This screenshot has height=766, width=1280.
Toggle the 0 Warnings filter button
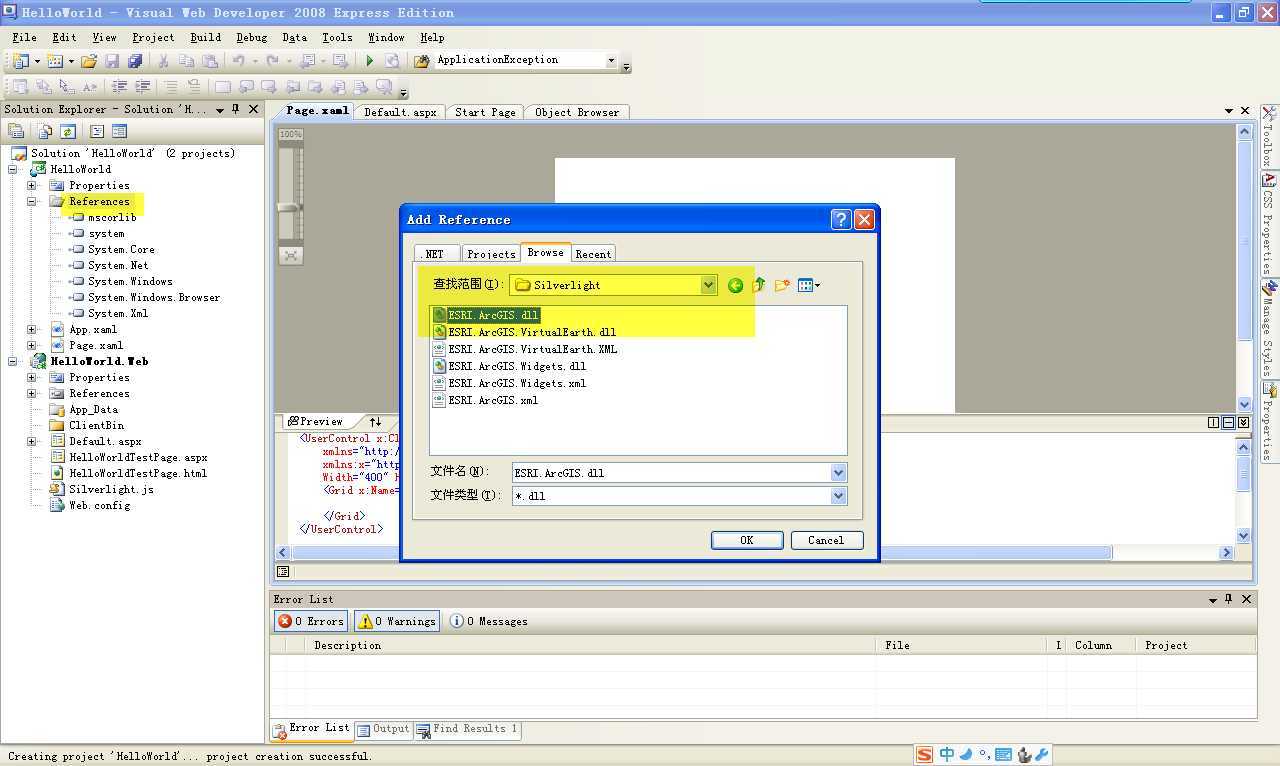[396, 621]
